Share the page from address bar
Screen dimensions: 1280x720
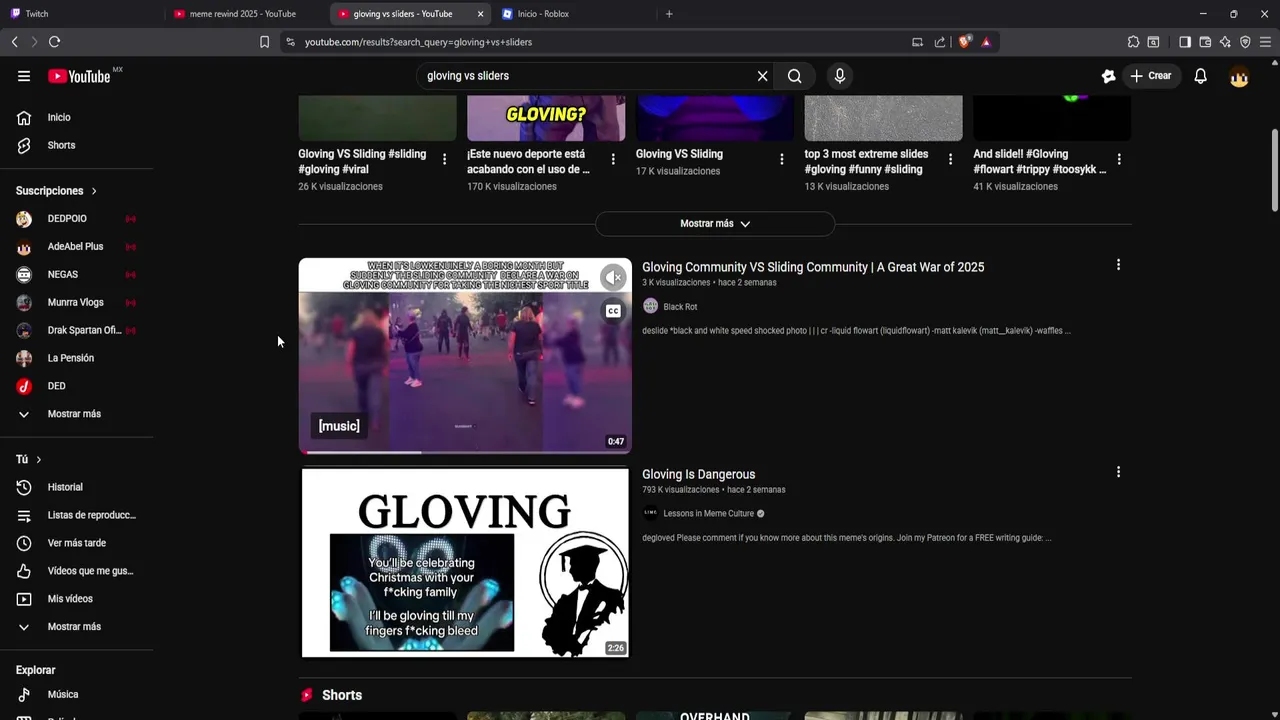coord(940,42)
